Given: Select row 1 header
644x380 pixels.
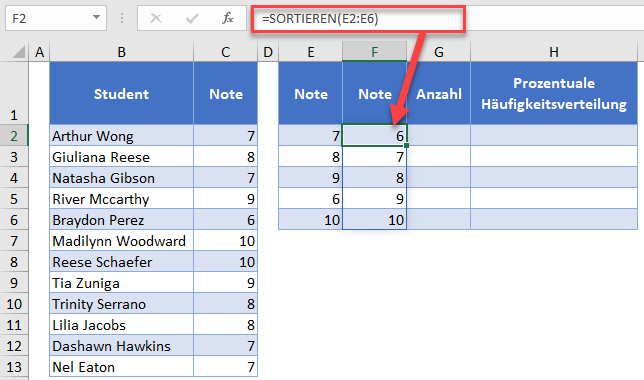Looking at the screenshot, I should click(14, 93).
